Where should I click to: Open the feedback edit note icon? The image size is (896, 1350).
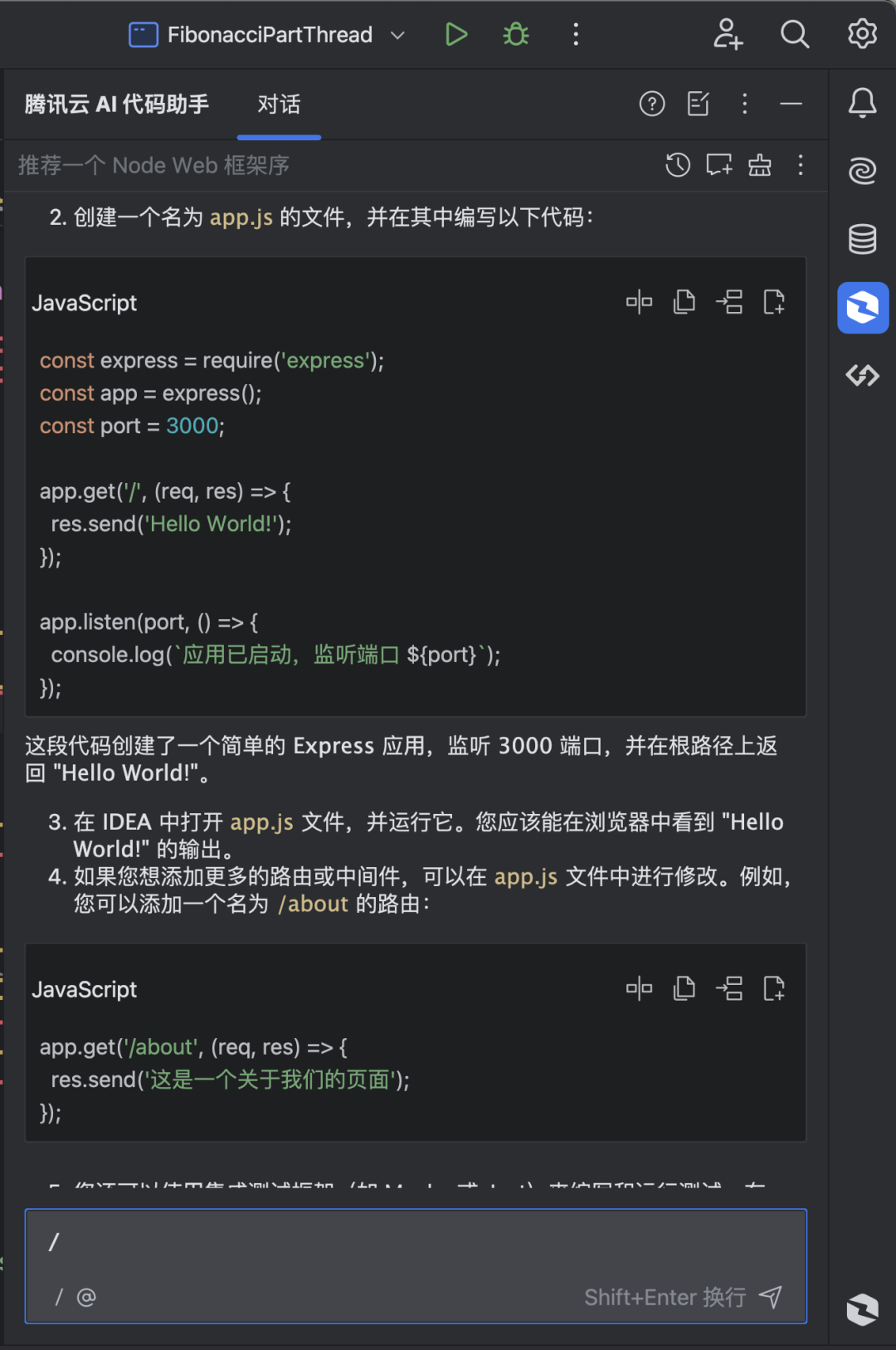699,104
